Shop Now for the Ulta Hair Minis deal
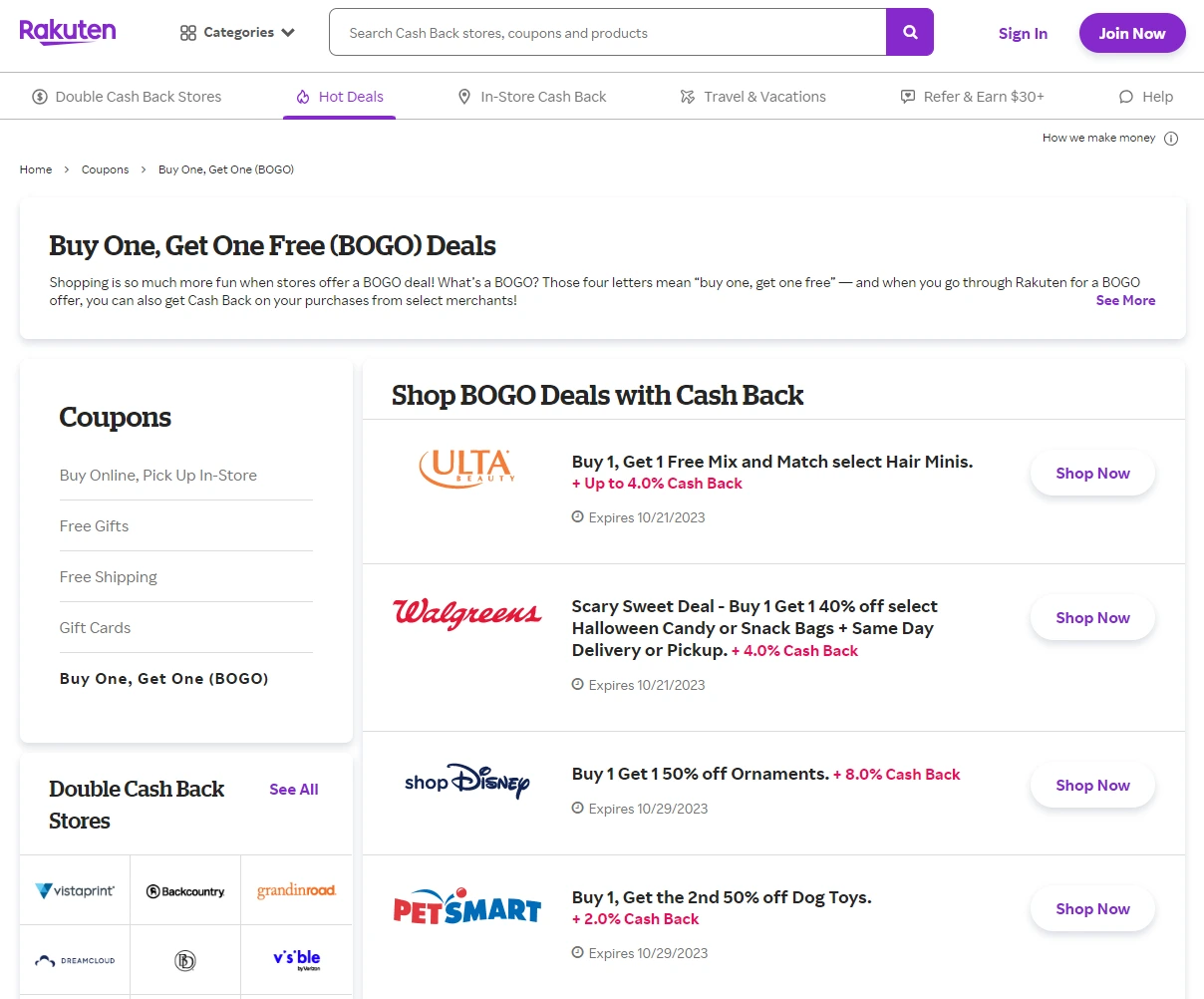 click(1092, 474)
